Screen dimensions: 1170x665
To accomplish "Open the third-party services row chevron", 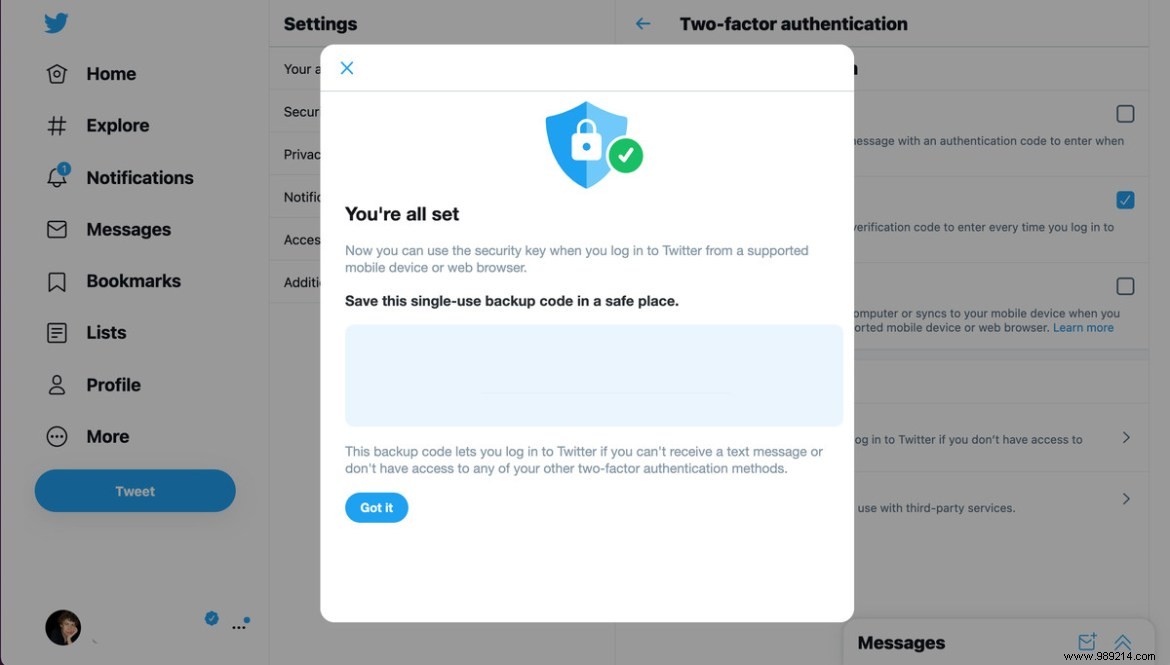I will (1126, 499).
